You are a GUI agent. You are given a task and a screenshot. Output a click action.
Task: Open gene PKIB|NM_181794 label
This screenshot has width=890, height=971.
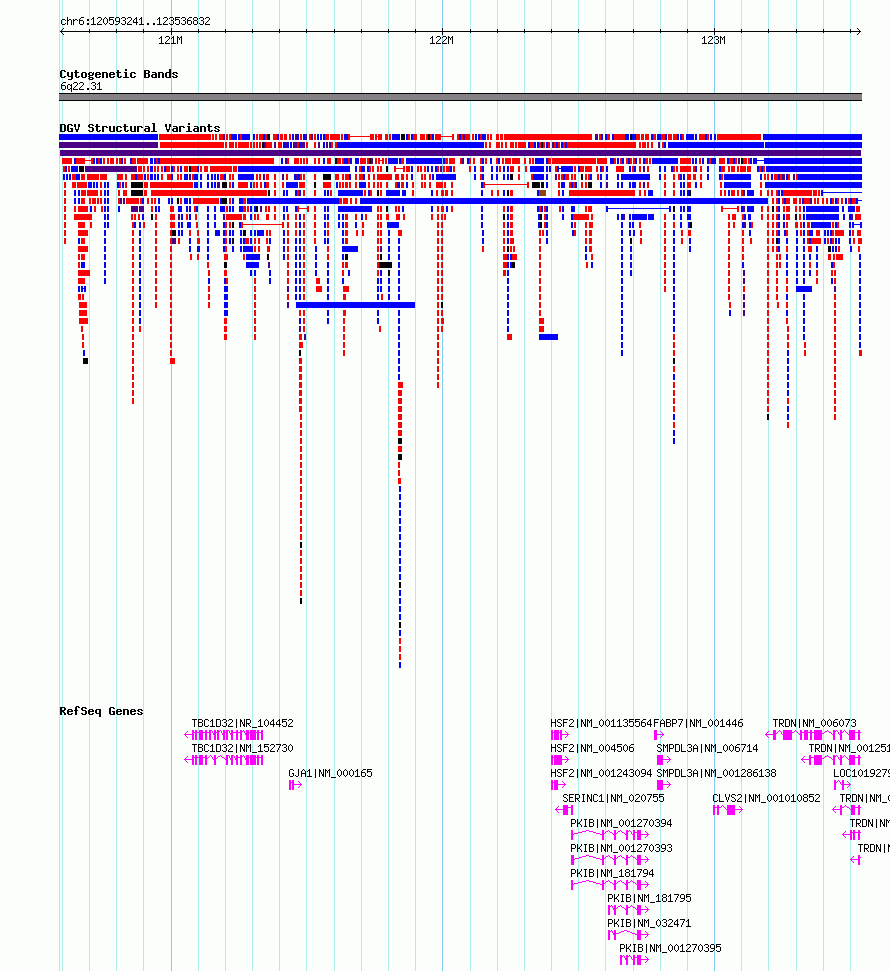(x=612, y=873)
